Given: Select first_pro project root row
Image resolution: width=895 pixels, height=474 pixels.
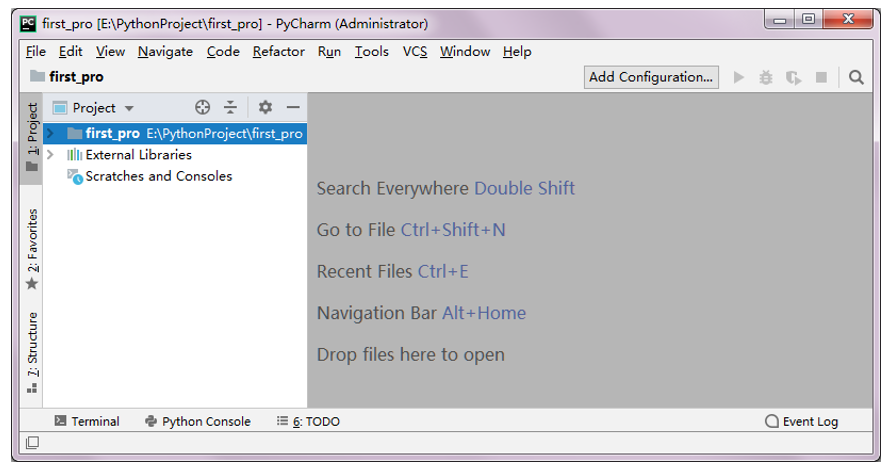Looking at the screenshot, I should click(x=175, y=134).
